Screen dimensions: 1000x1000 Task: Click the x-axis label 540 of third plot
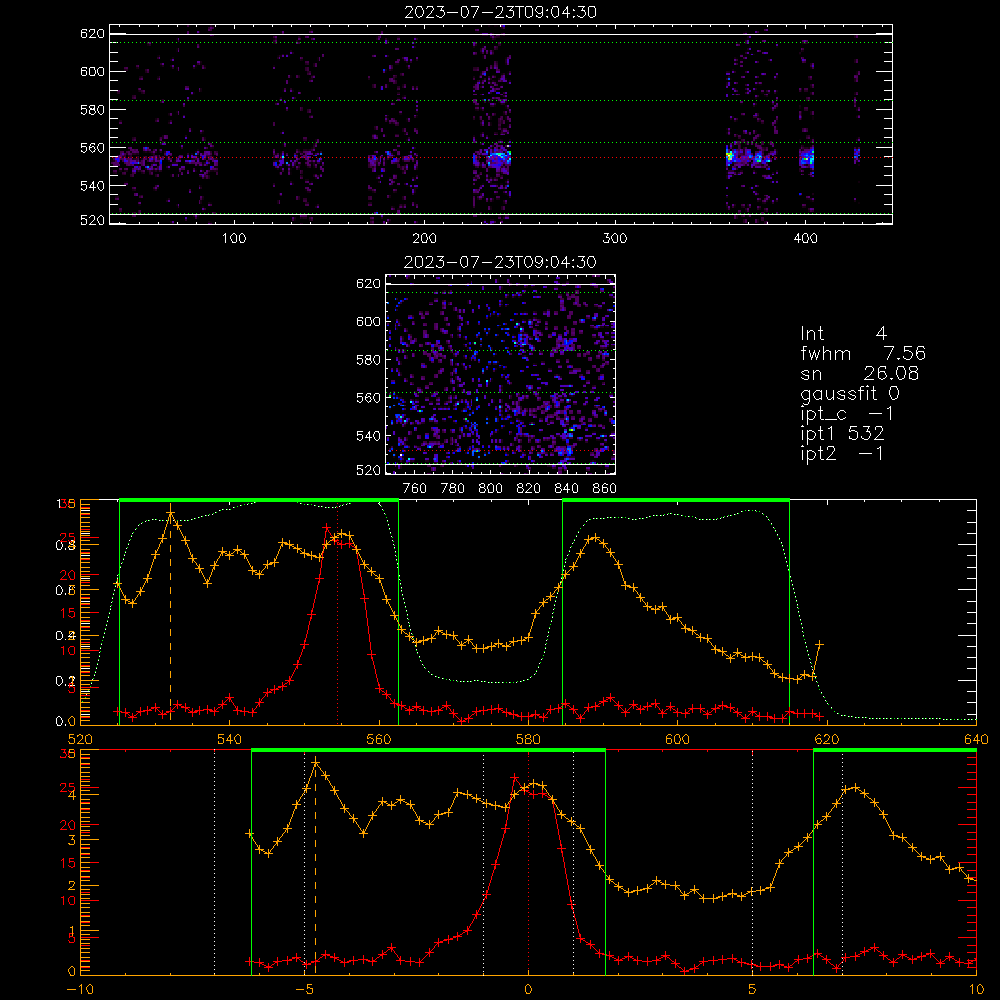[229, 739]
